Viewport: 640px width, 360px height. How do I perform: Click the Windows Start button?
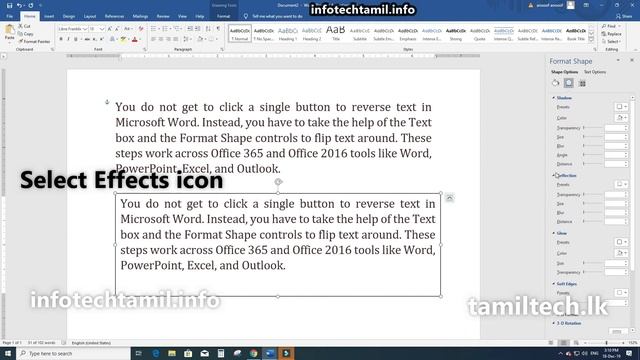[x=7, y=353]
